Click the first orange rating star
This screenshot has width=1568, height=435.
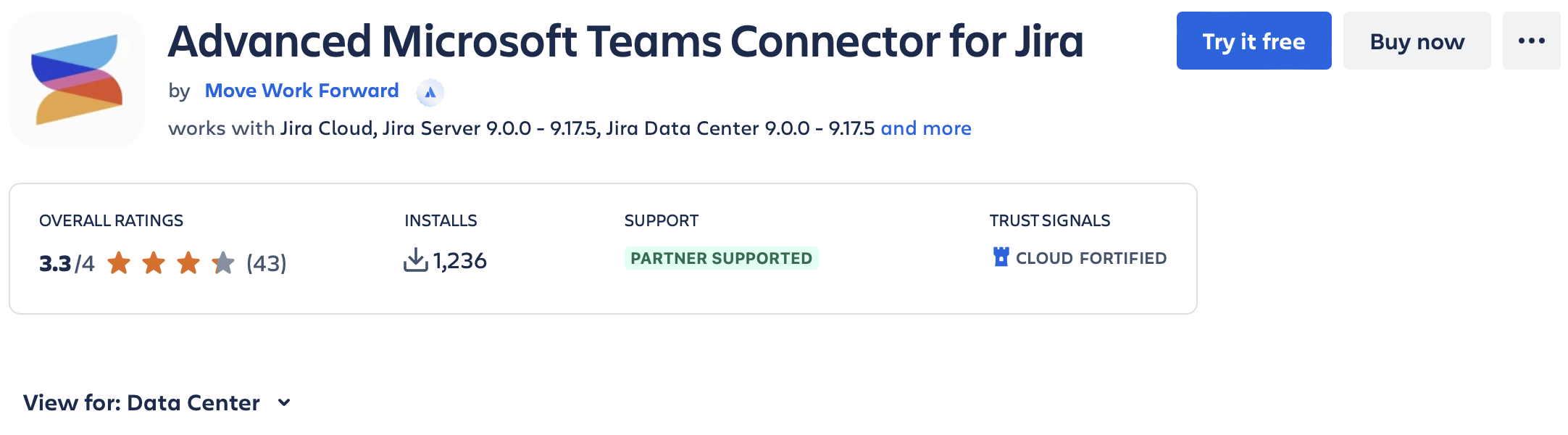coord(119,263)
